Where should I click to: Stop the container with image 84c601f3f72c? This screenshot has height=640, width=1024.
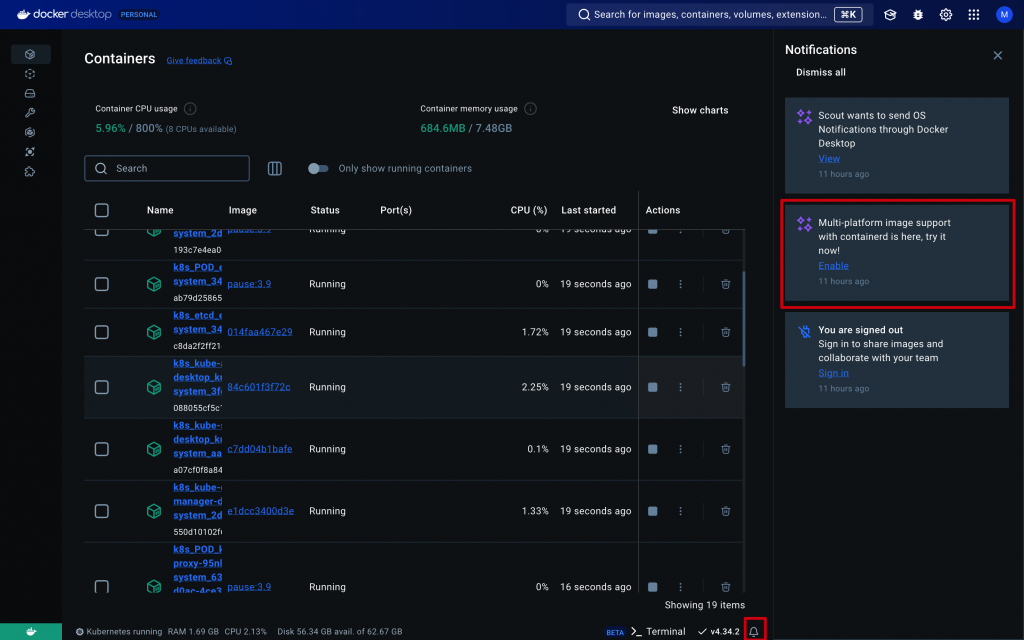tap(652, 387)
